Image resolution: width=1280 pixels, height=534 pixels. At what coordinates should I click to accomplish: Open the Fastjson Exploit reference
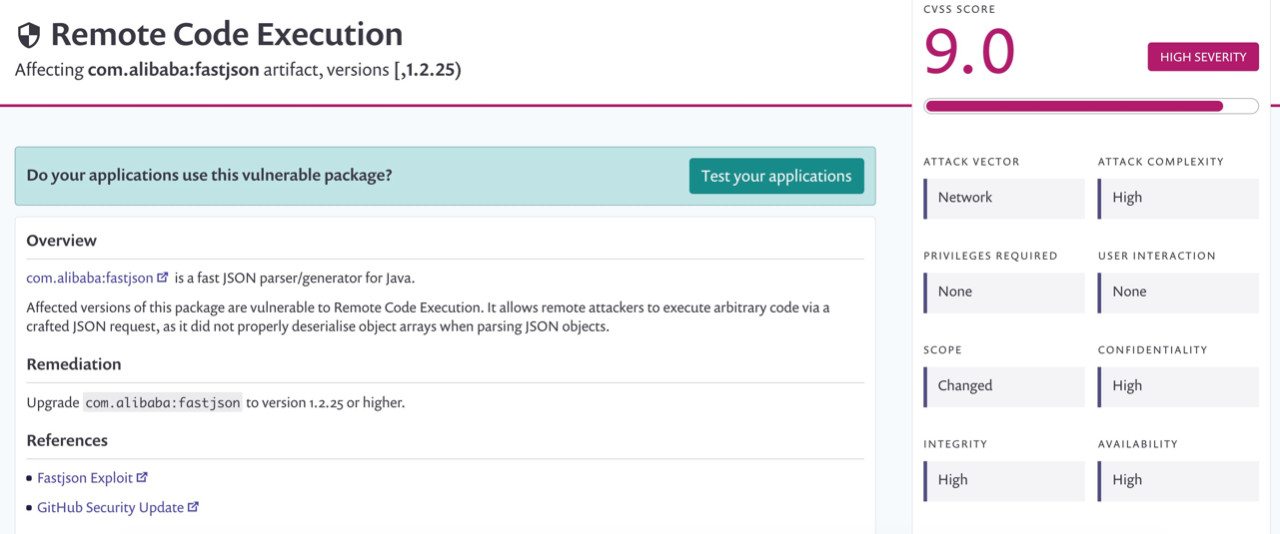pyautogui.click(x=85, y=478)
